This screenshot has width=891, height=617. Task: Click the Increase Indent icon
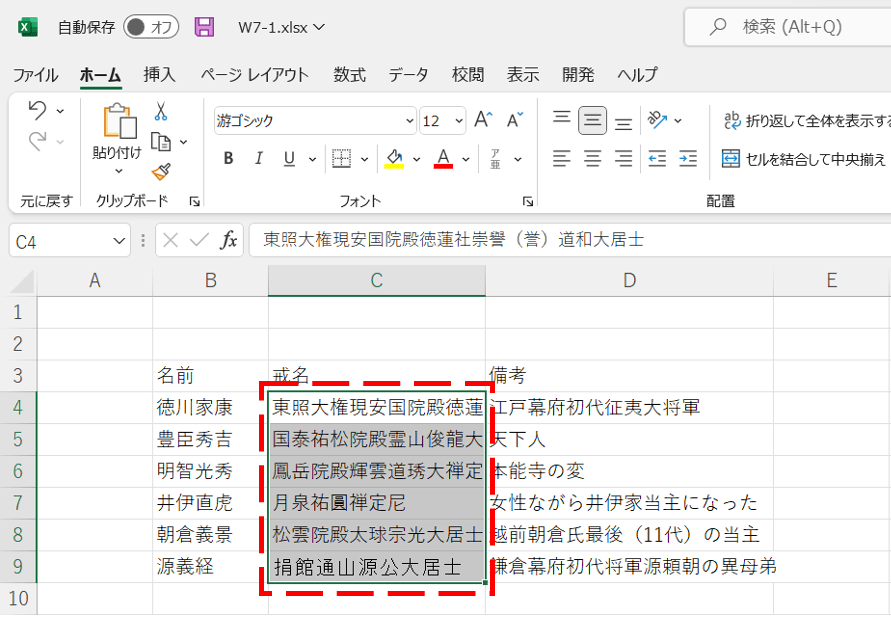688,159
